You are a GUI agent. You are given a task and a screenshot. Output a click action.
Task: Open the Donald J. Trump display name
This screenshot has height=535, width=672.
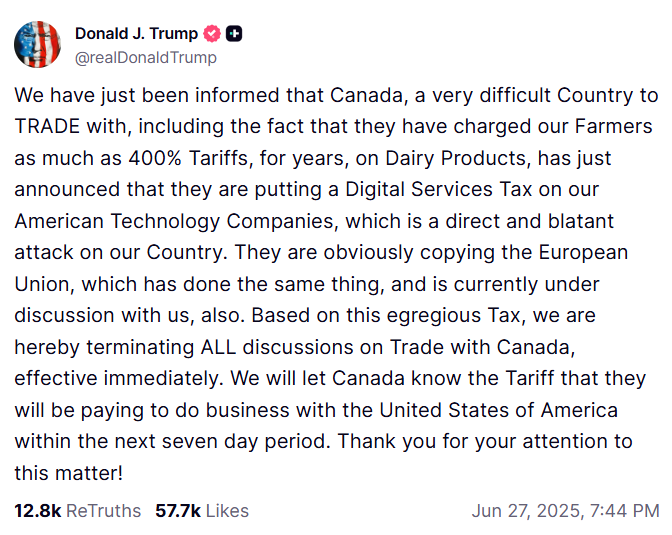(136, 33)
